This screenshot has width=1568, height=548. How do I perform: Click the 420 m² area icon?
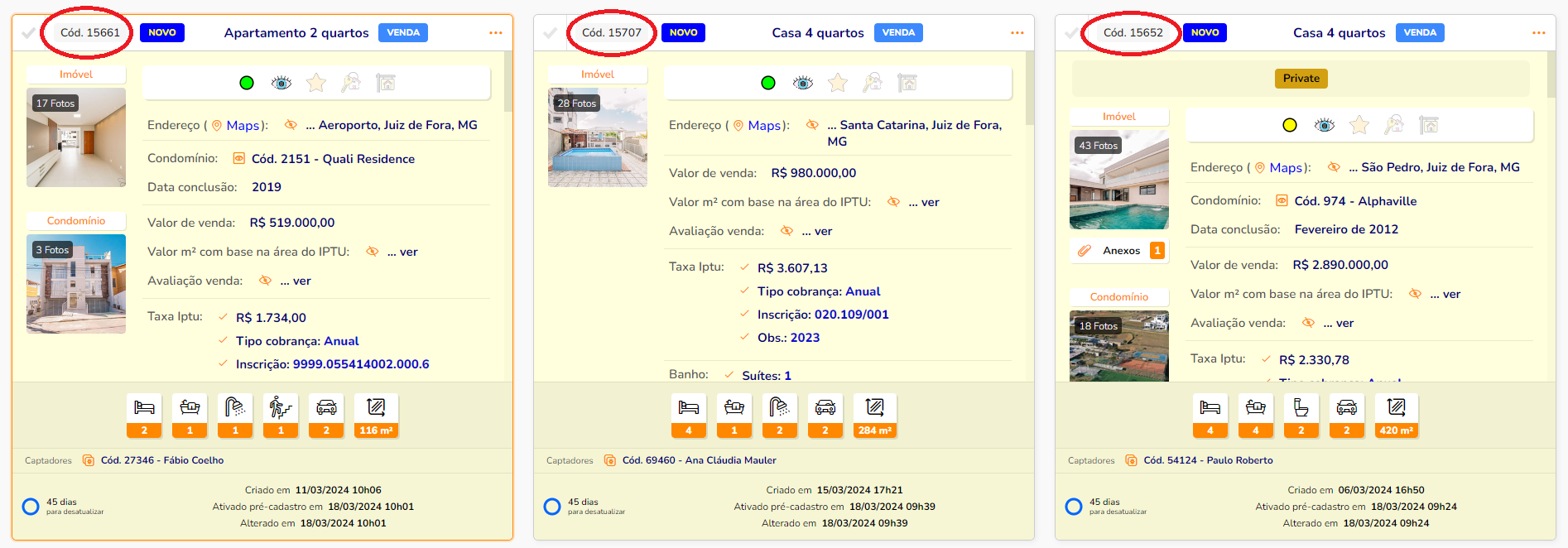1396,407
